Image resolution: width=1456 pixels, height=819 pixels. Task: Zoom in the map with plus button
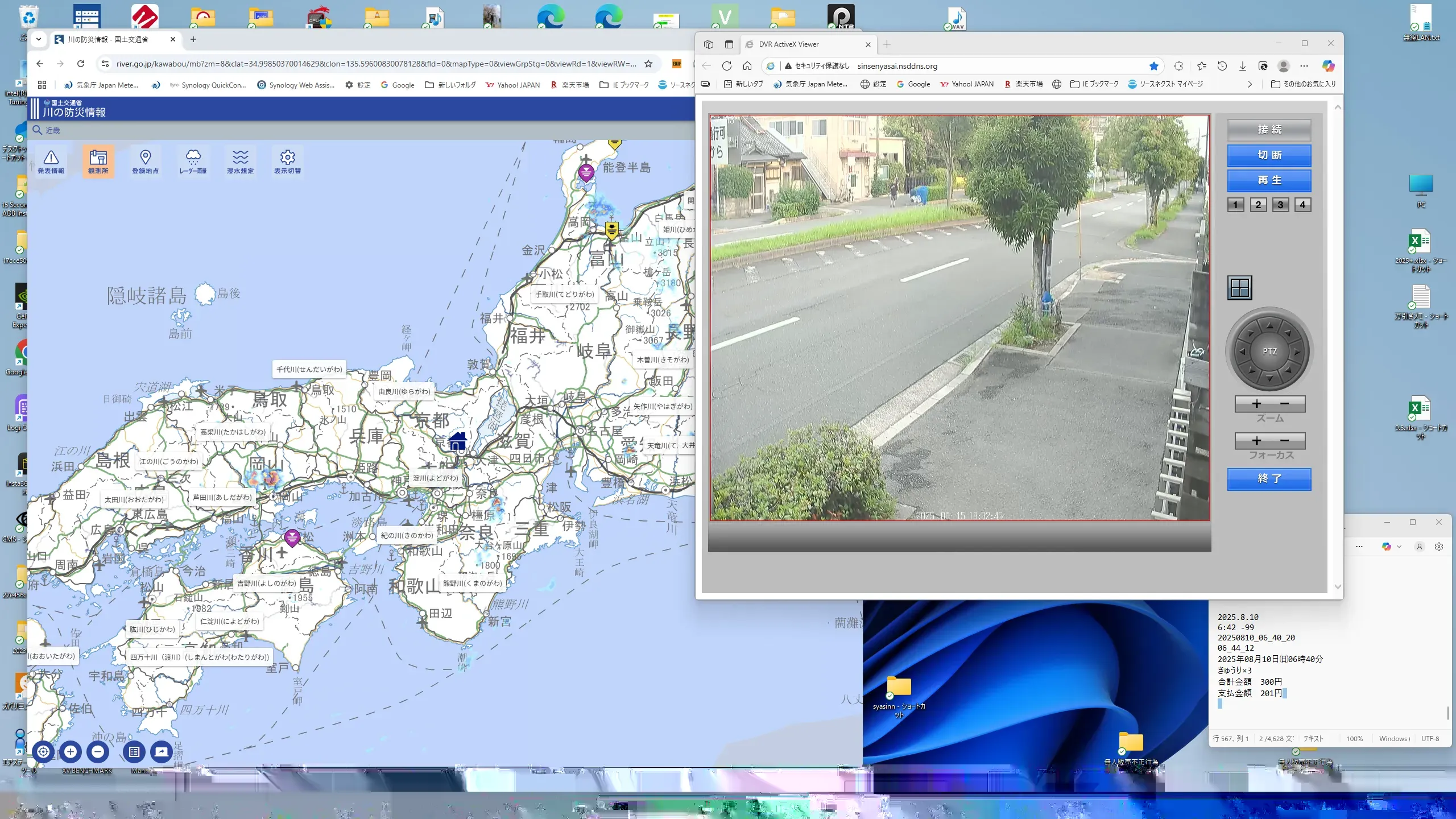(x=71, y=752)
